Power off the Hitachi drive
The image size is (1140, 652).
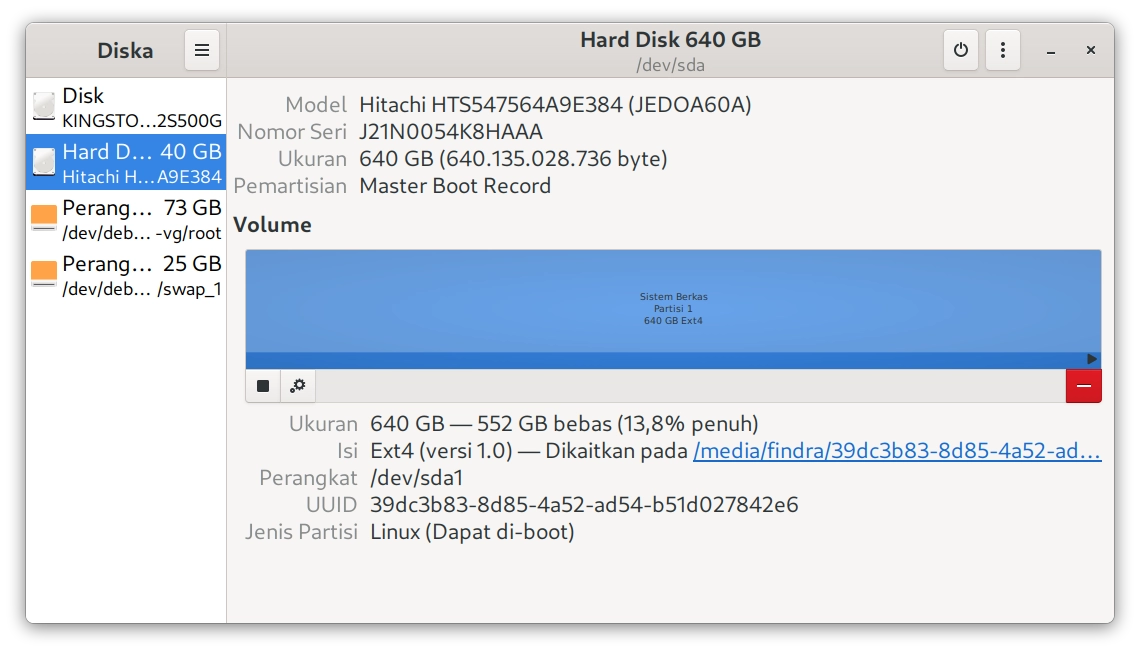coord(960,49)
